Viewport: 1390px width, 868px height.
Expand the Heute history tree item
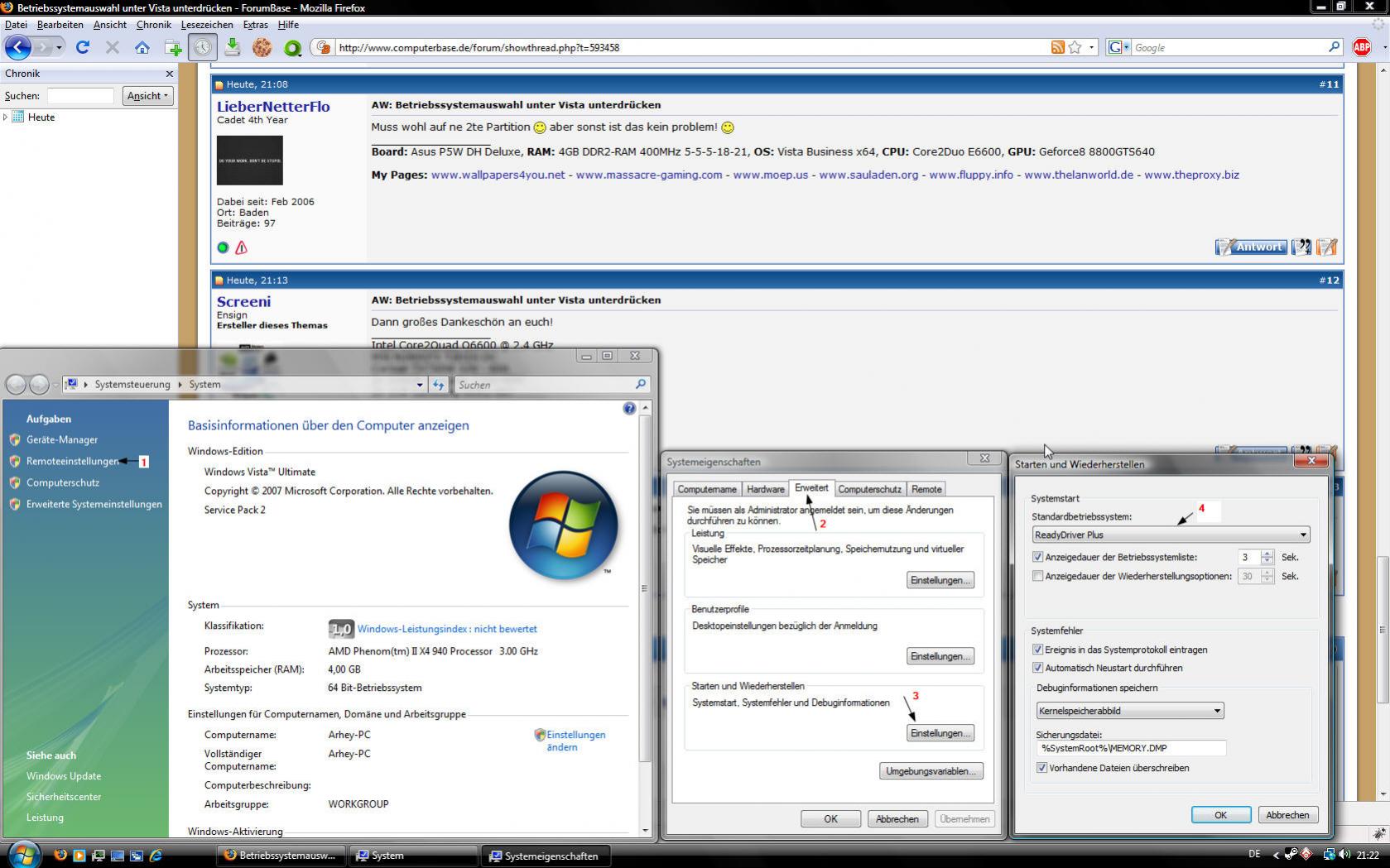6,117
